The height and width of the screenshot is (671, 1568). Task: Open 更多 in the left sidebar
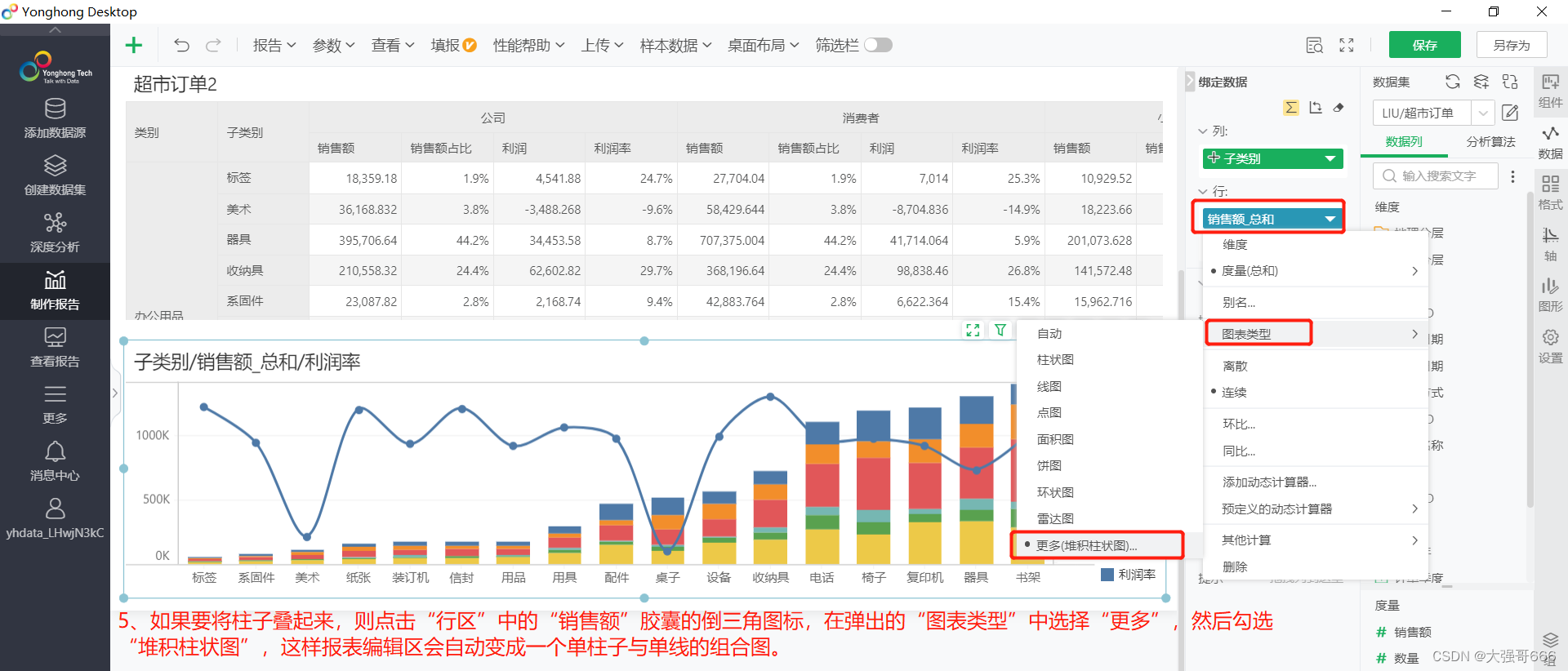[x=55, y=405]
